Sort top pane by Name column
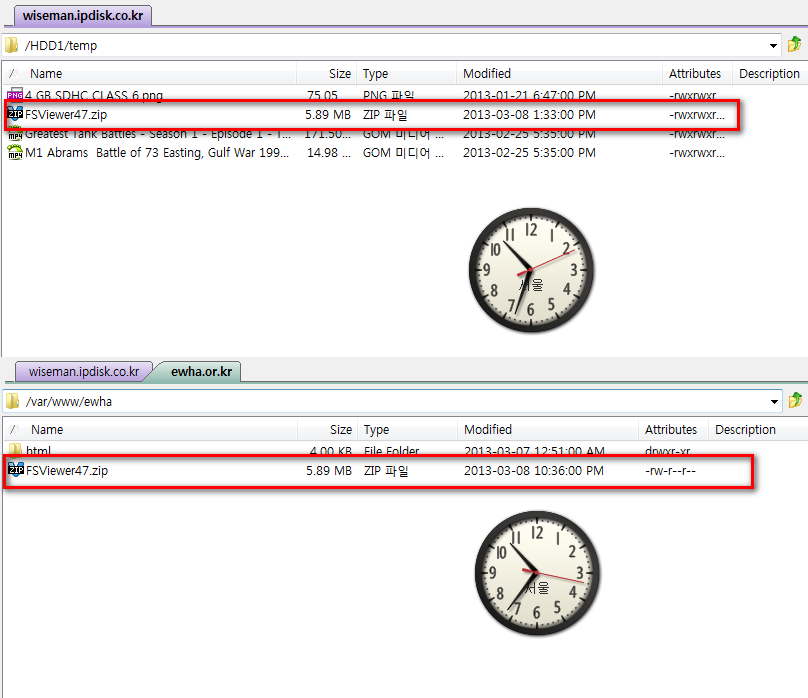Screen dimensions: 808x698 click(x=149, y=74)
